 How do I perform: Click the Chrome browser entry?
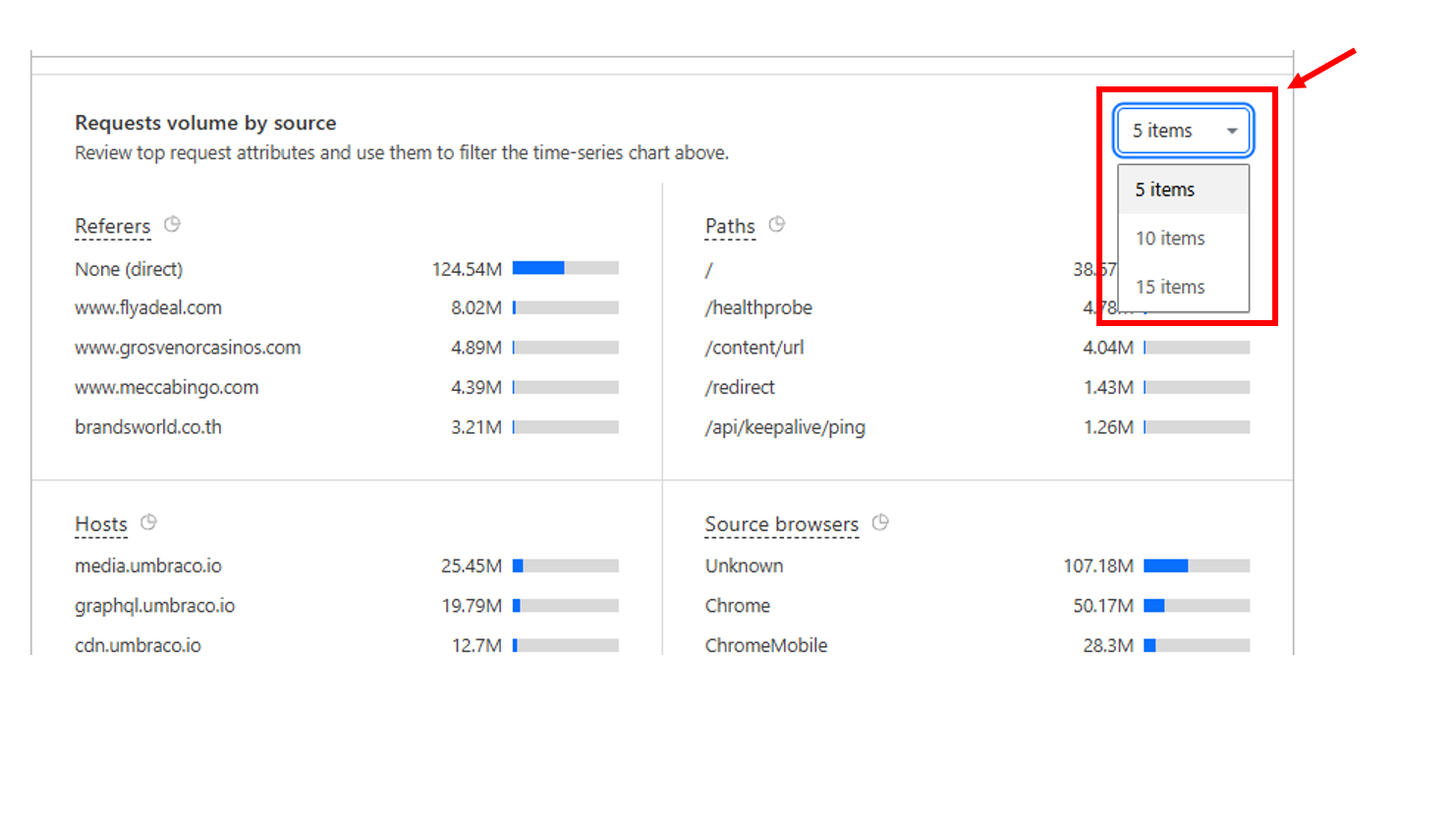coord(737,606)
